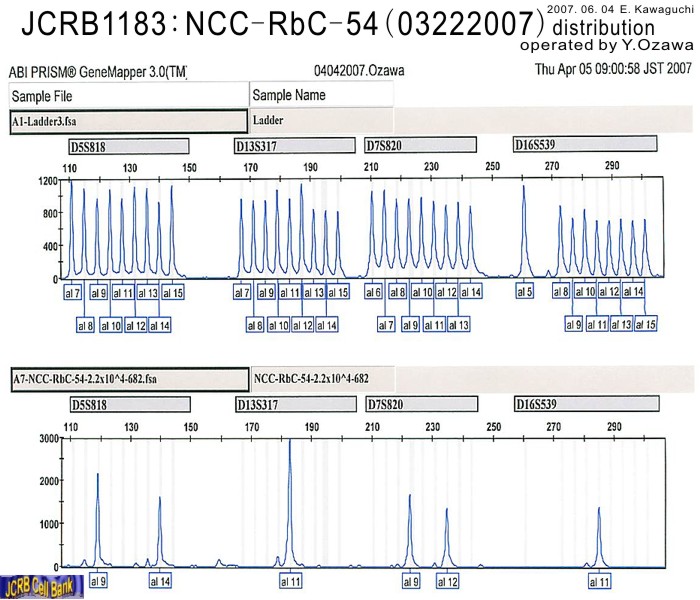Image resolution: width=700 pixels, height=600 pixels.
Task: Select the al 6 label in ladder D7S820
Action: click(373, 292)
